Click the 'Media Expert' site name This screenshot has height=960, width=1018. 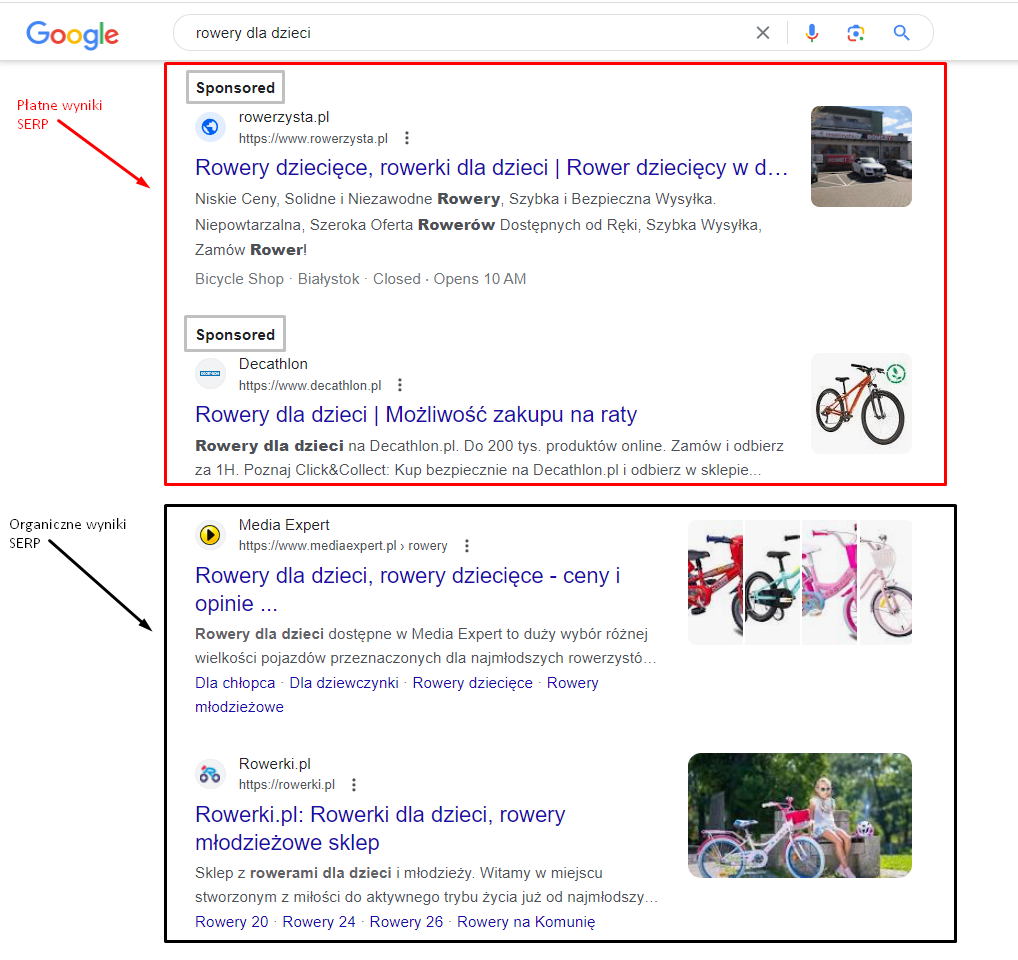[x=284, y=525]
